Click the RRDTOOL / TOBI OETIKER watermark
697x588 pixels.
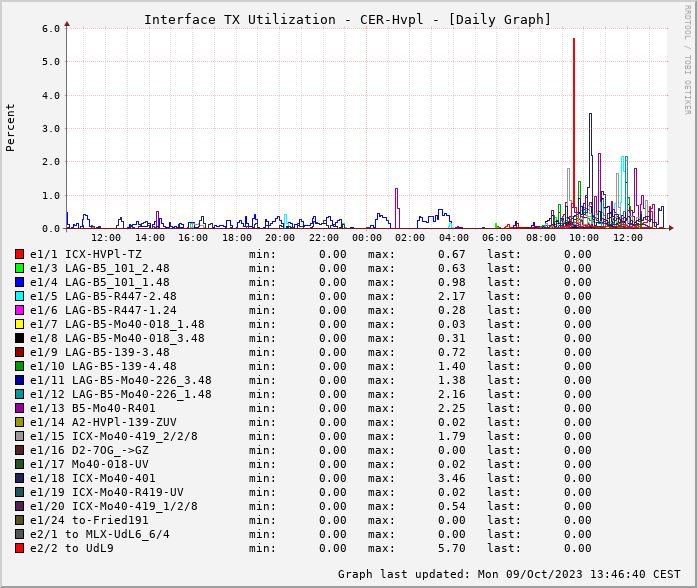pos(687,59)
